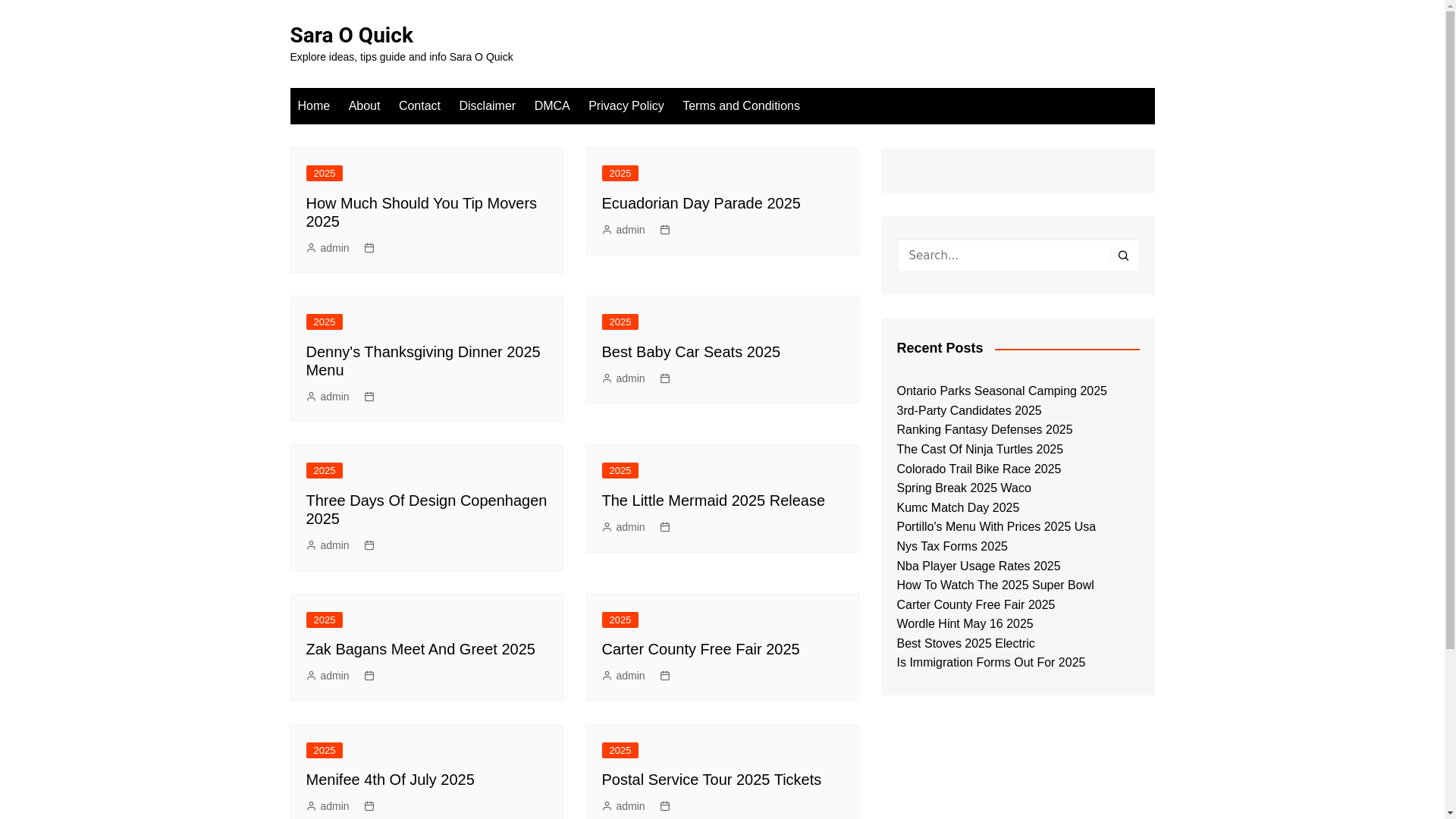The image size is (1456, 819).
Task: Open recent post The Cast Of Ninja Turtles 2025
Action: pos(980,450)
